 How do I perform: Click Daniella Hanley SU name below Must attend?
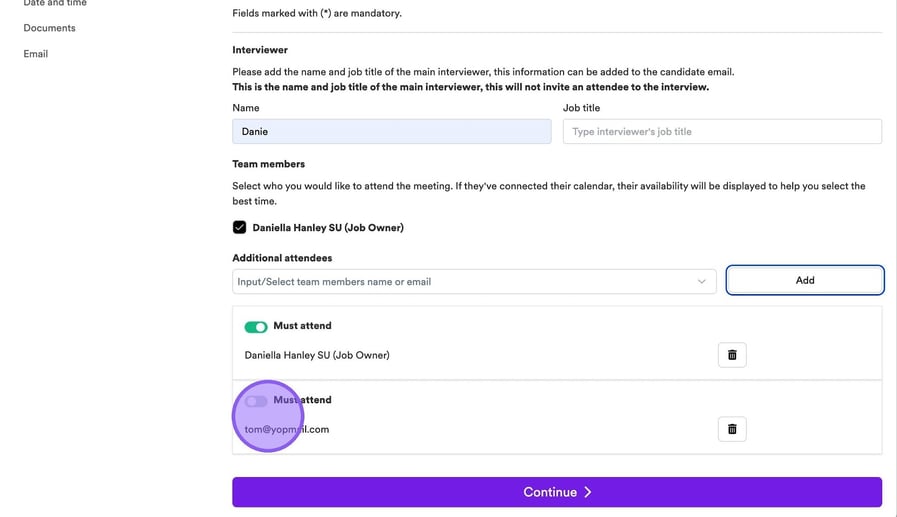(x=317, y=355)
